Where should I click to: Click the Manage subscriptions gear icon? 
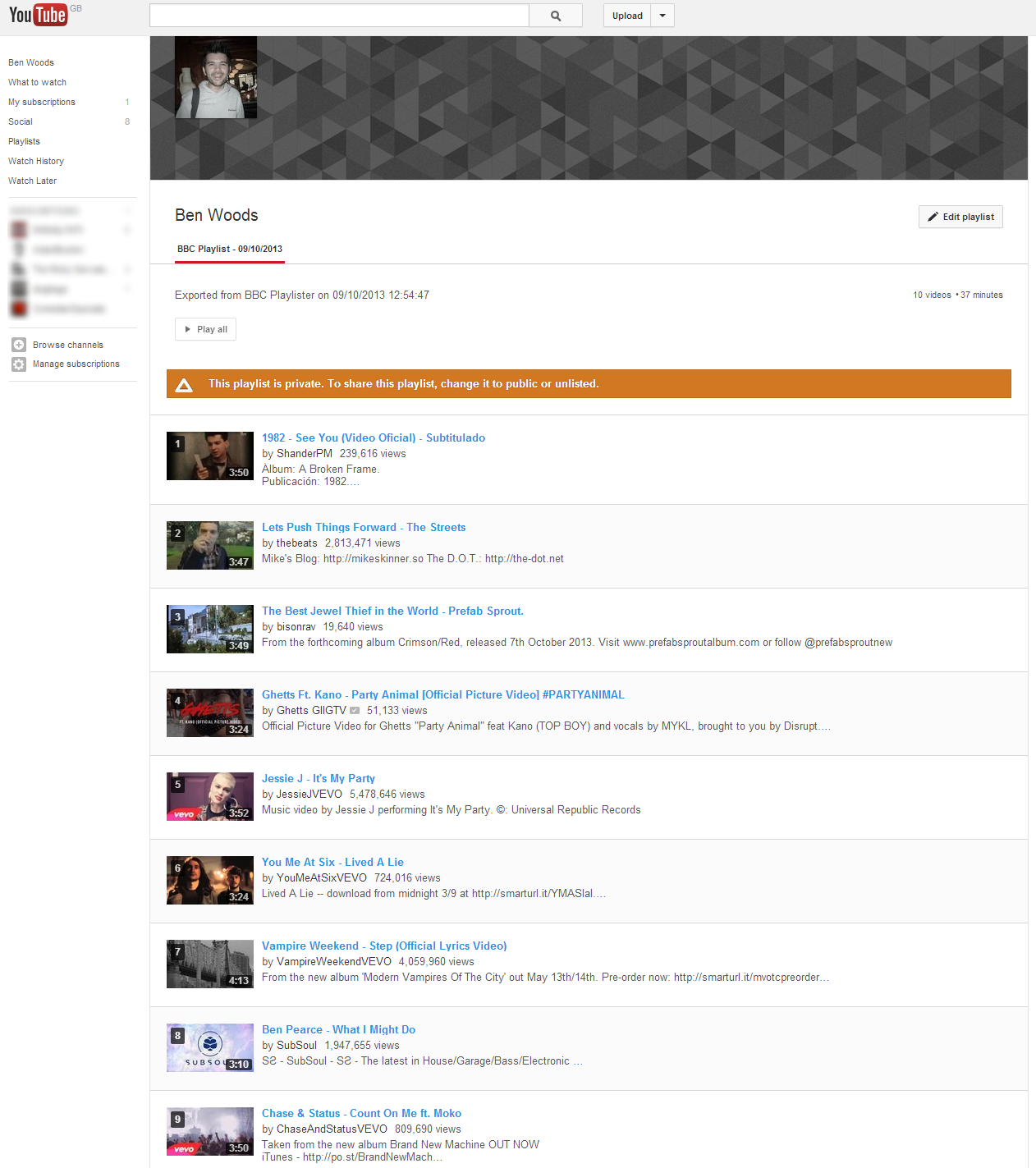19,364
